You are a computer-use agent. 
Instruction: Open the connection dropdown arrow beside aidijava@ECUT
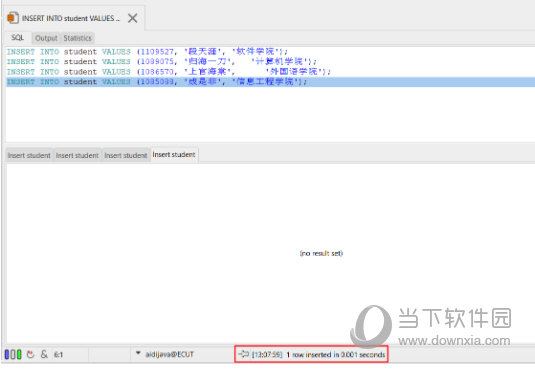pos(138,353)
